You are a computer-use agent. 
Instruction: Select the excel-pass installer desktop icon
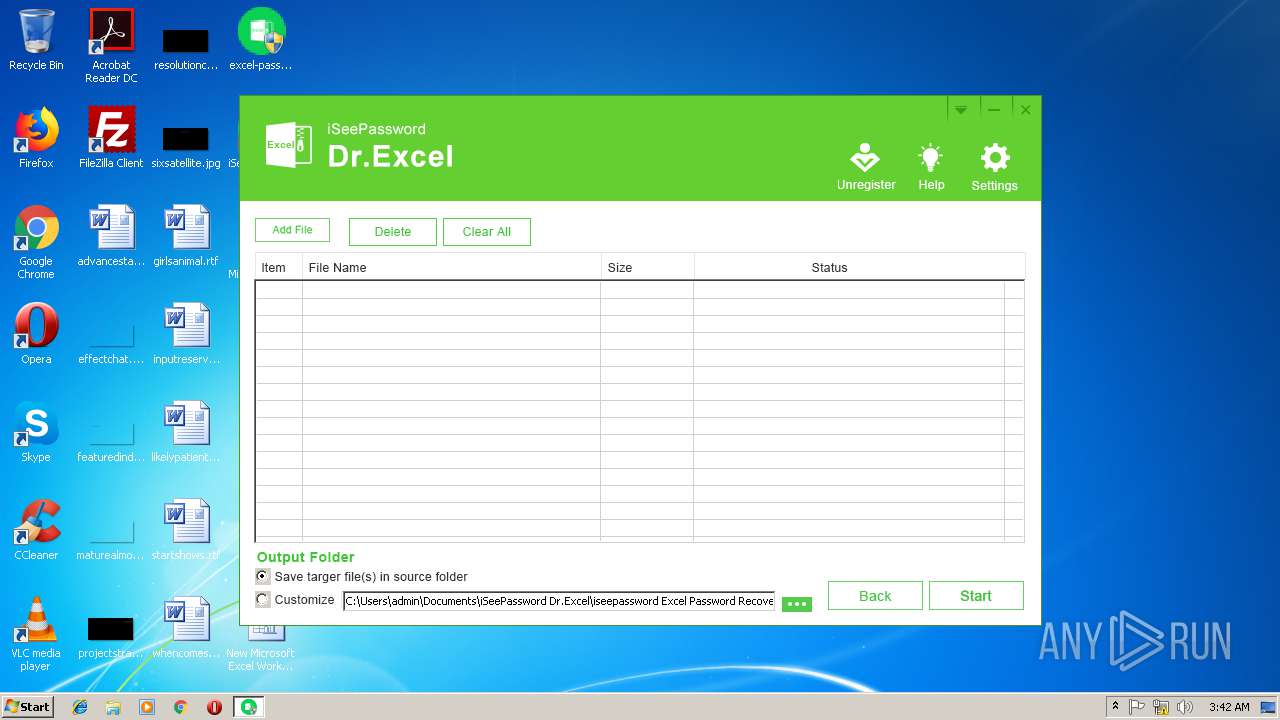(261, 41)
